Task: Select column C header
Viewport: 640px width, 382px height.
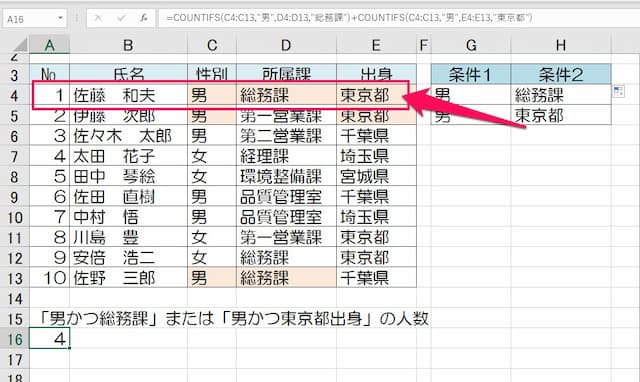Action: click(212, 45)
